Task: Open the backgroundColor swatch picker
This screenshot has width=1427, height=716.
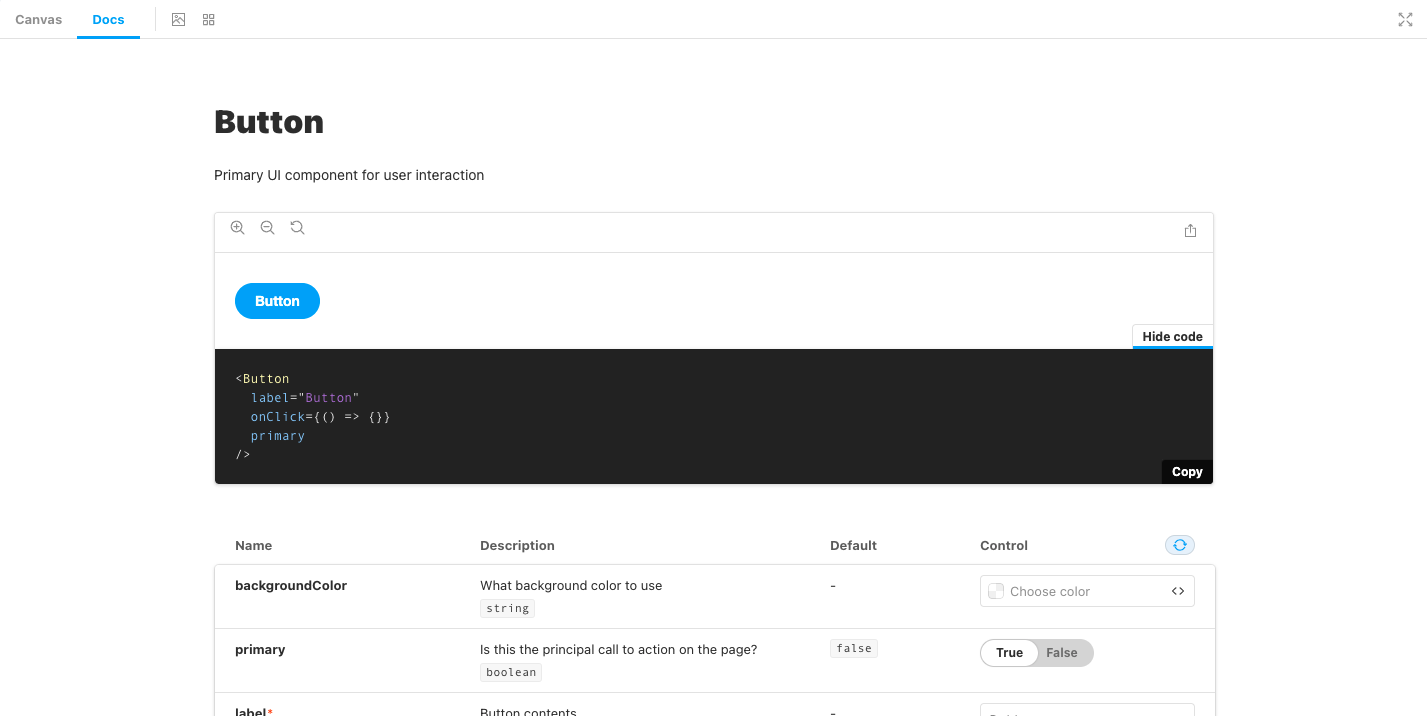Action: point(996,591)
